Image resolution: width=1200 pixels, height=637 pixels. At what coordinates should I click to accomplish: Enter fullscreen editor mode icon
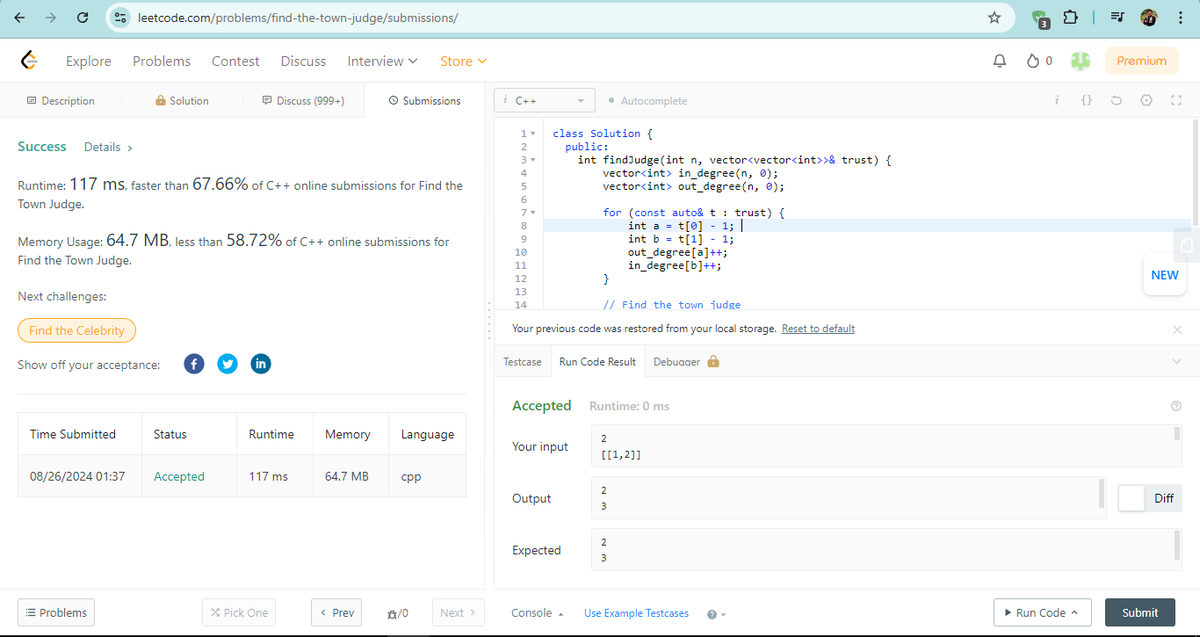tap(1176, 100)
